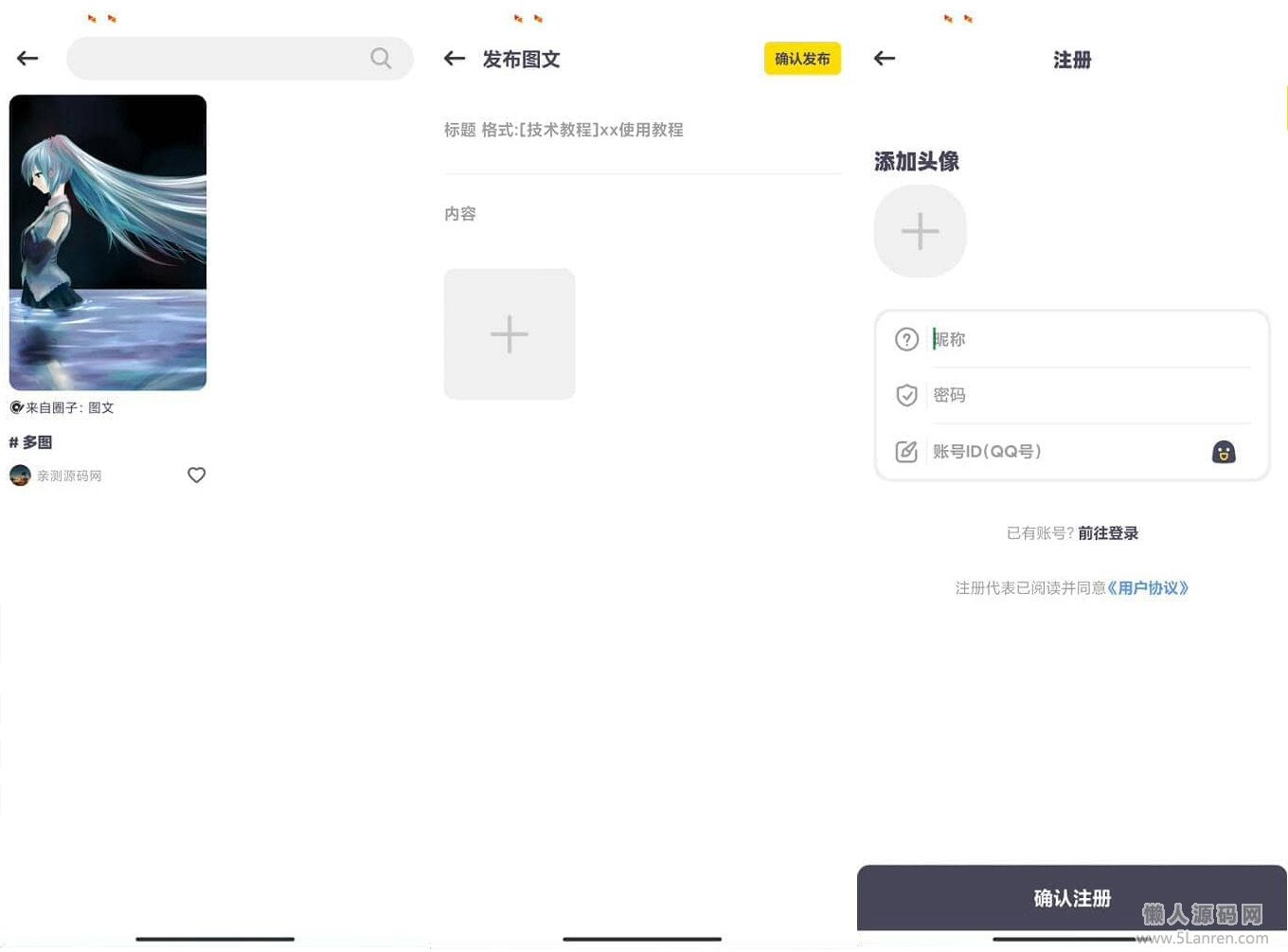Tap the shield icon beside 密码
Viewport: 1288px width, 952px height.
pos(906,395)
